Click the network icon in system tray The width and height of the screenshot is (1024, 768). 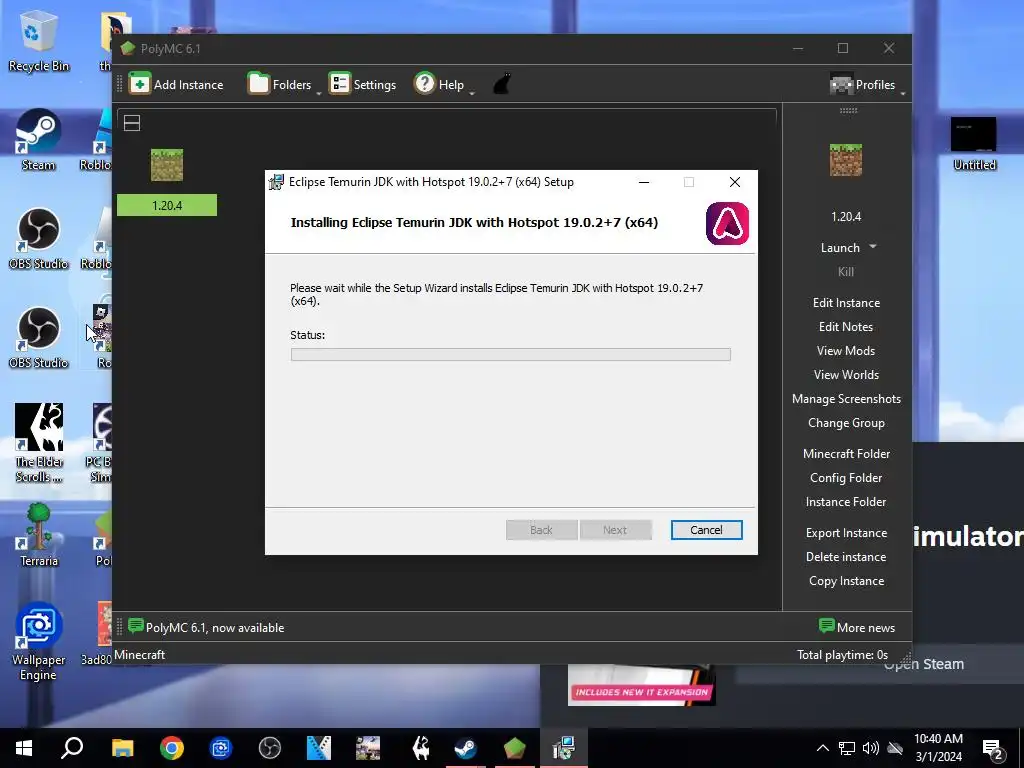coord(847,748)
